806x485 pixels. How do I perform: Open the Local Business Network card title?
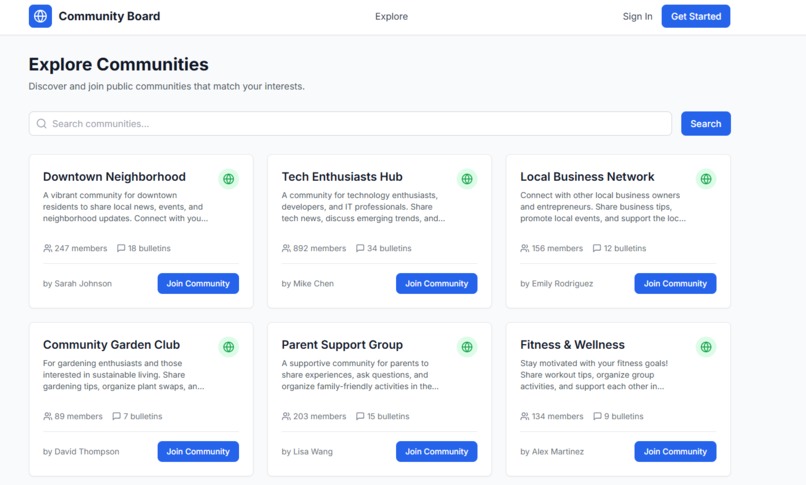point(587,177)
